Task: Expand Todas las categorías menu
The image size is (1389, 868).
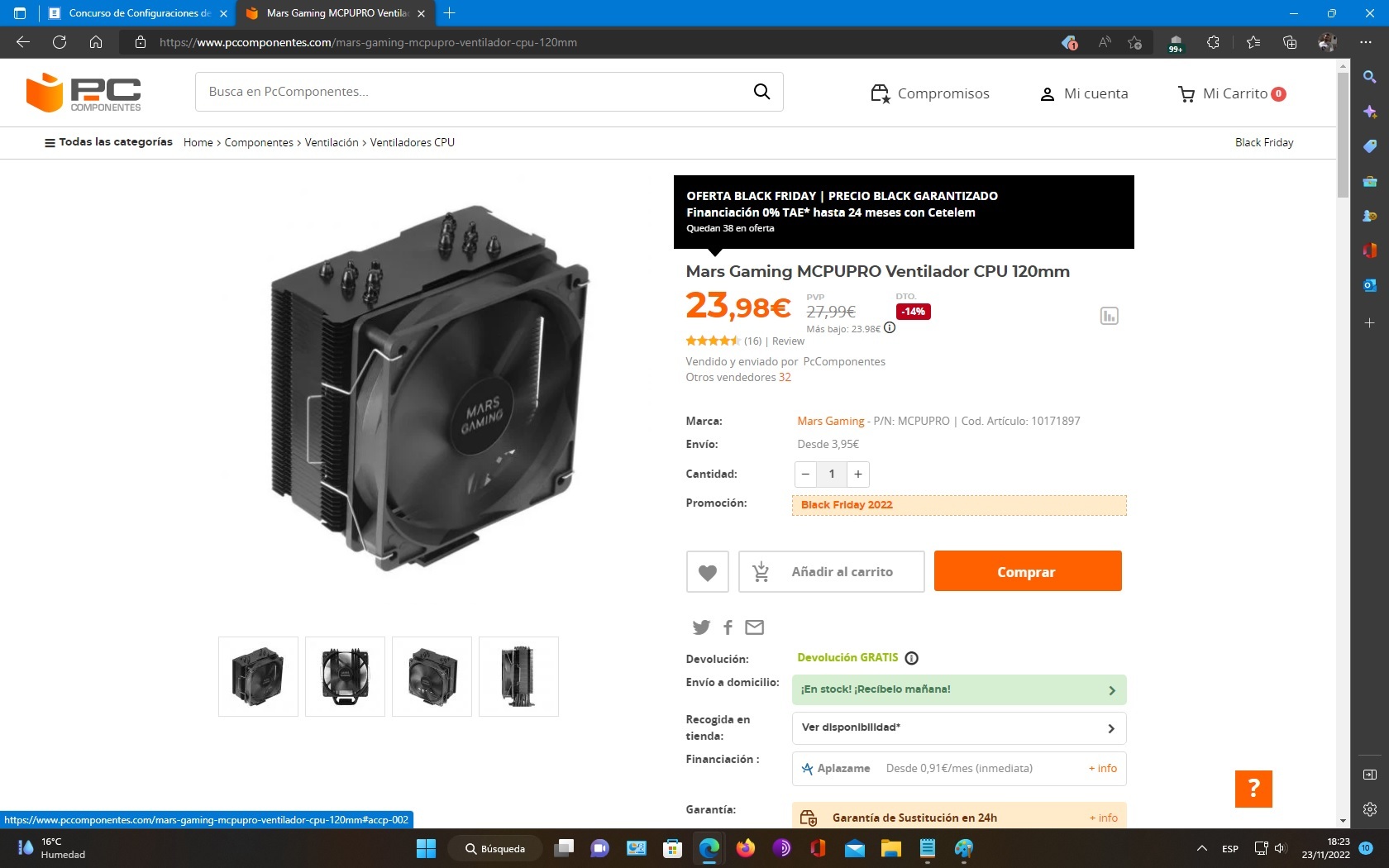Action: [x=108, y=142]
